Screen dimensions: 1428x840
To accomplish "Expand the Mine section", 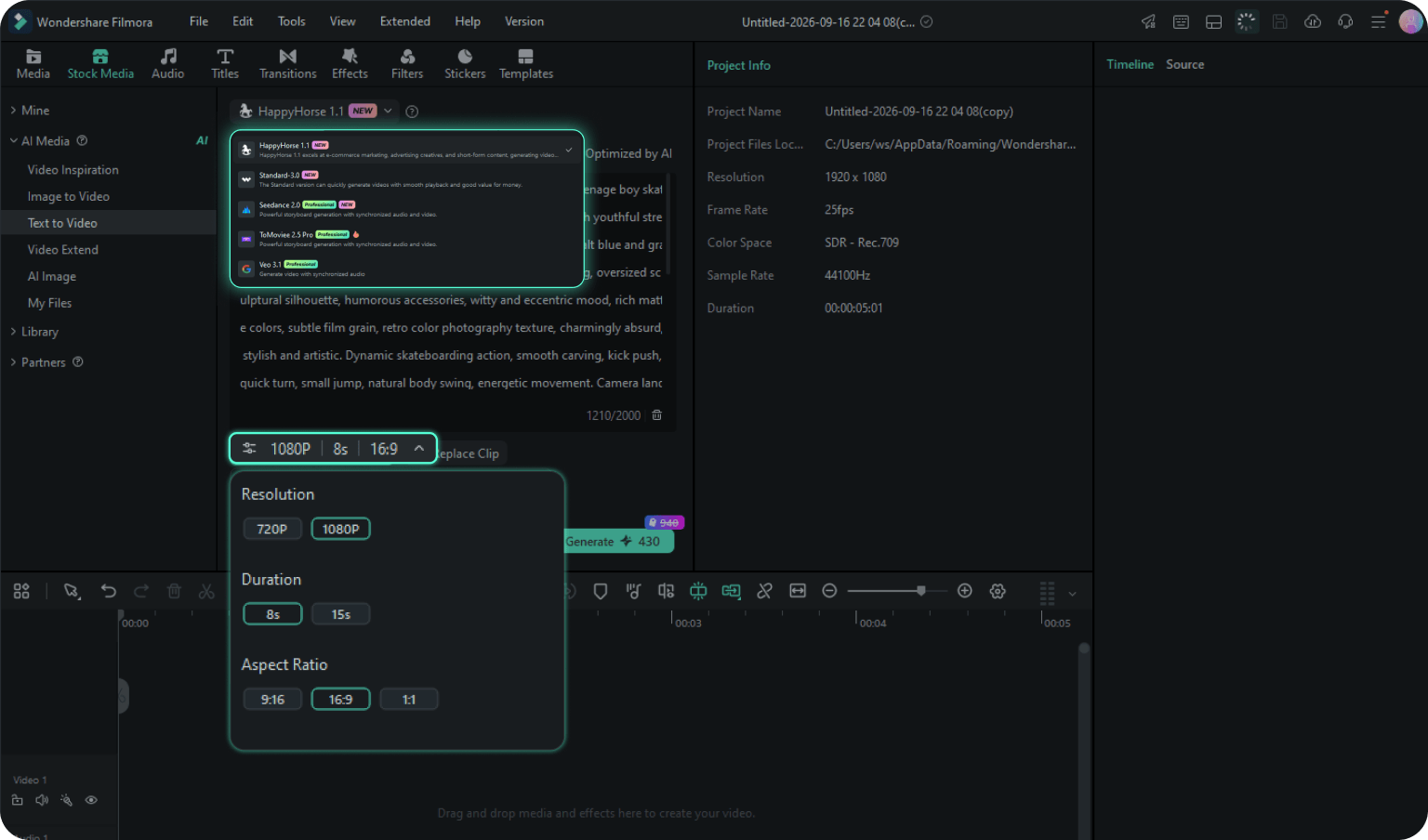I will pos(13,111).
